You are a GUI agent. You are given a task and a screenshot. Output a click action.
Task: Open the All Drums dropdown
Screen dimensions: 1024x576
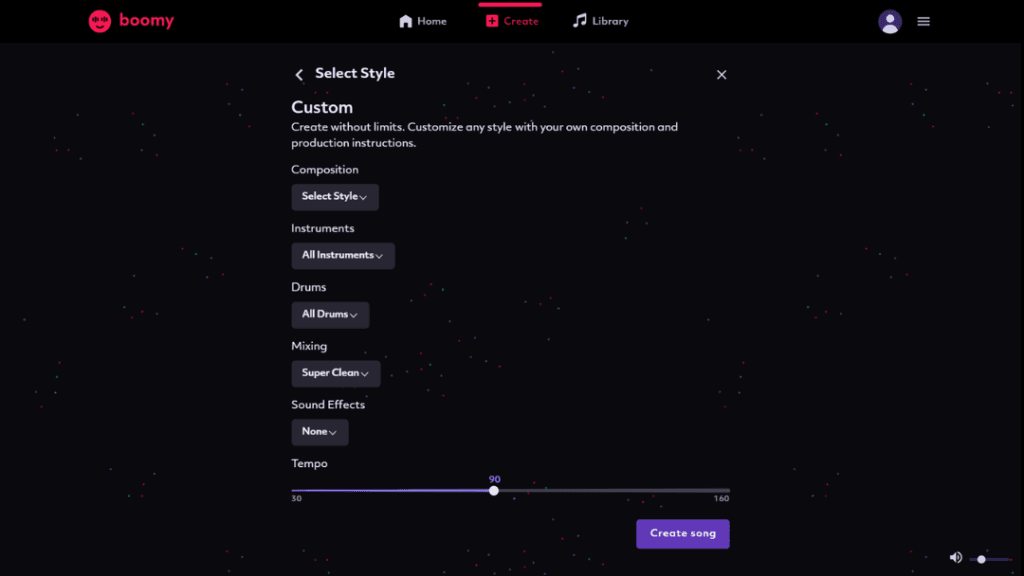point(330,314)
